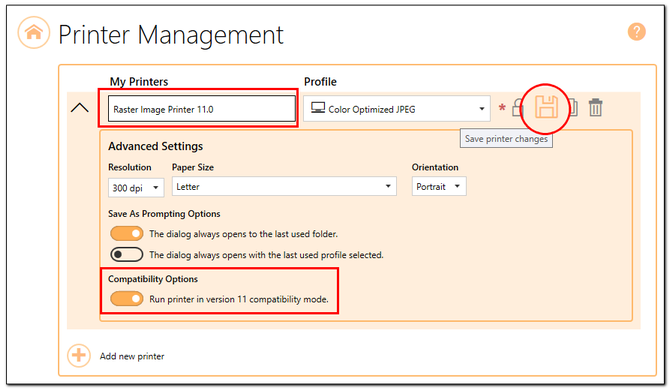Click the Resolution label
The width and height of the screenshot is (670, 391).
click(x=129, y=167)
